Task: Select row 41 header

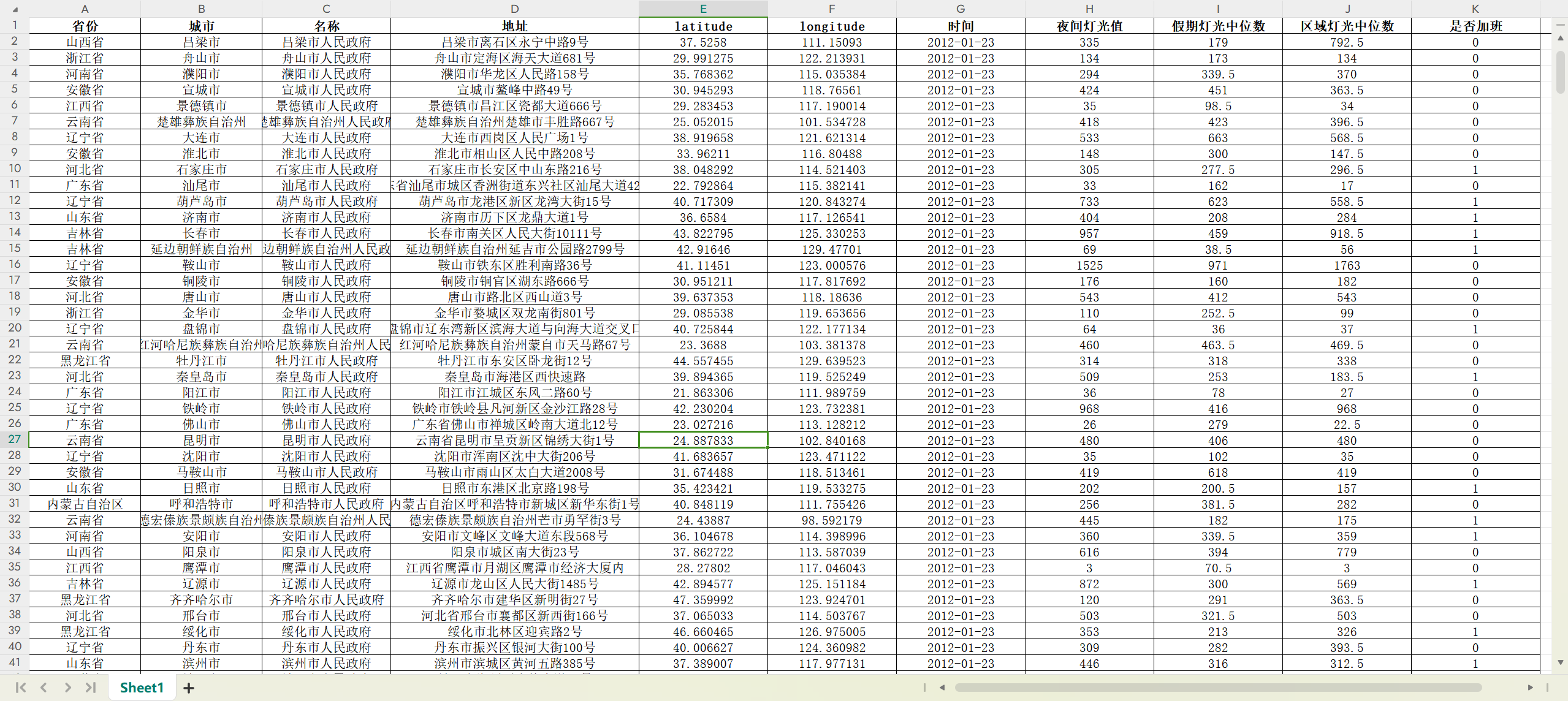Action: (x=15, y=662)
